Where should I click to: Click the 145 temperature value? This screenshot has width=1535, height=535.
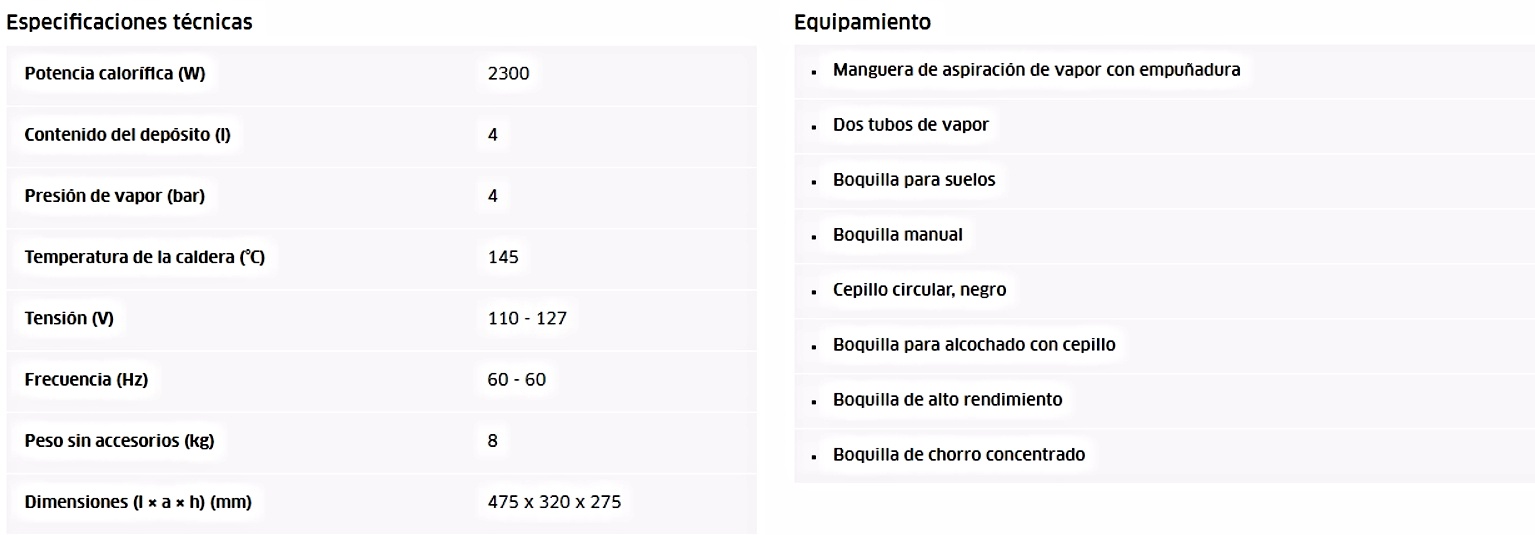click(x=503, y=258)
